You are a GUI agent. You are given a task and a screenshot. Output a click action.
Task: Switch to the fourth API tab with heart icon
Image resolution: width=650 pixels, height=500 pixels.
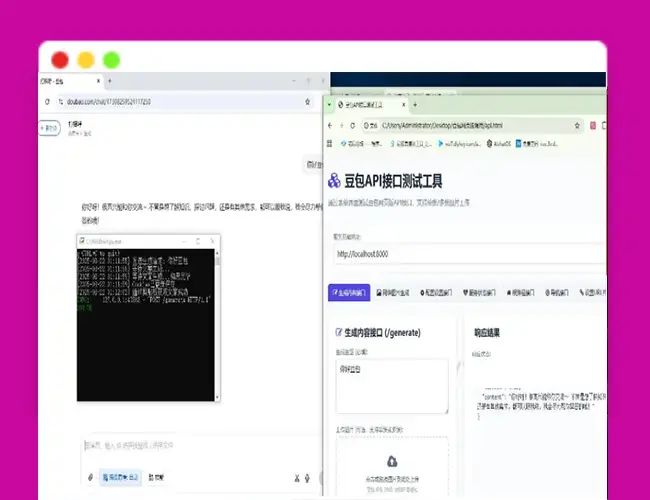pos(479,293)
